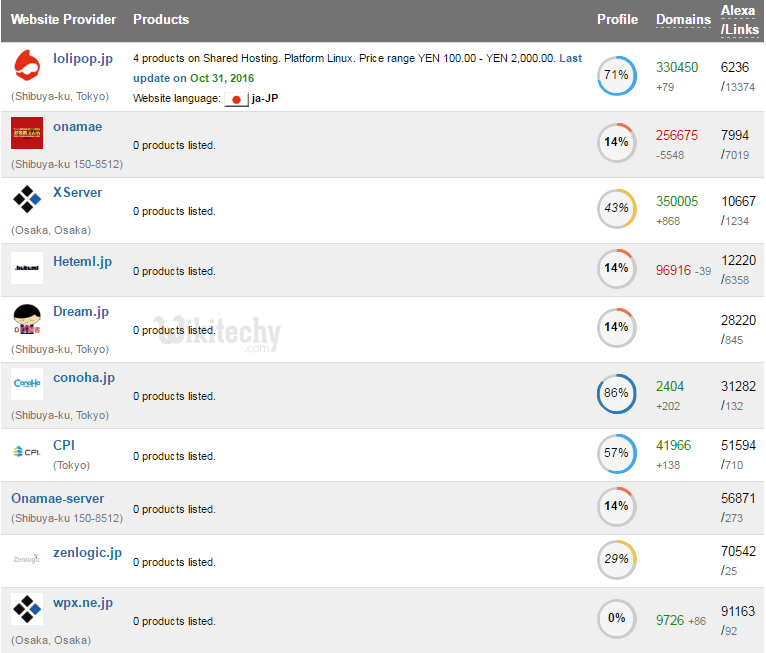Click the zenlogic.jp logo icon
This screenshot has width=766, height=653.
click(x=27, y=559)
